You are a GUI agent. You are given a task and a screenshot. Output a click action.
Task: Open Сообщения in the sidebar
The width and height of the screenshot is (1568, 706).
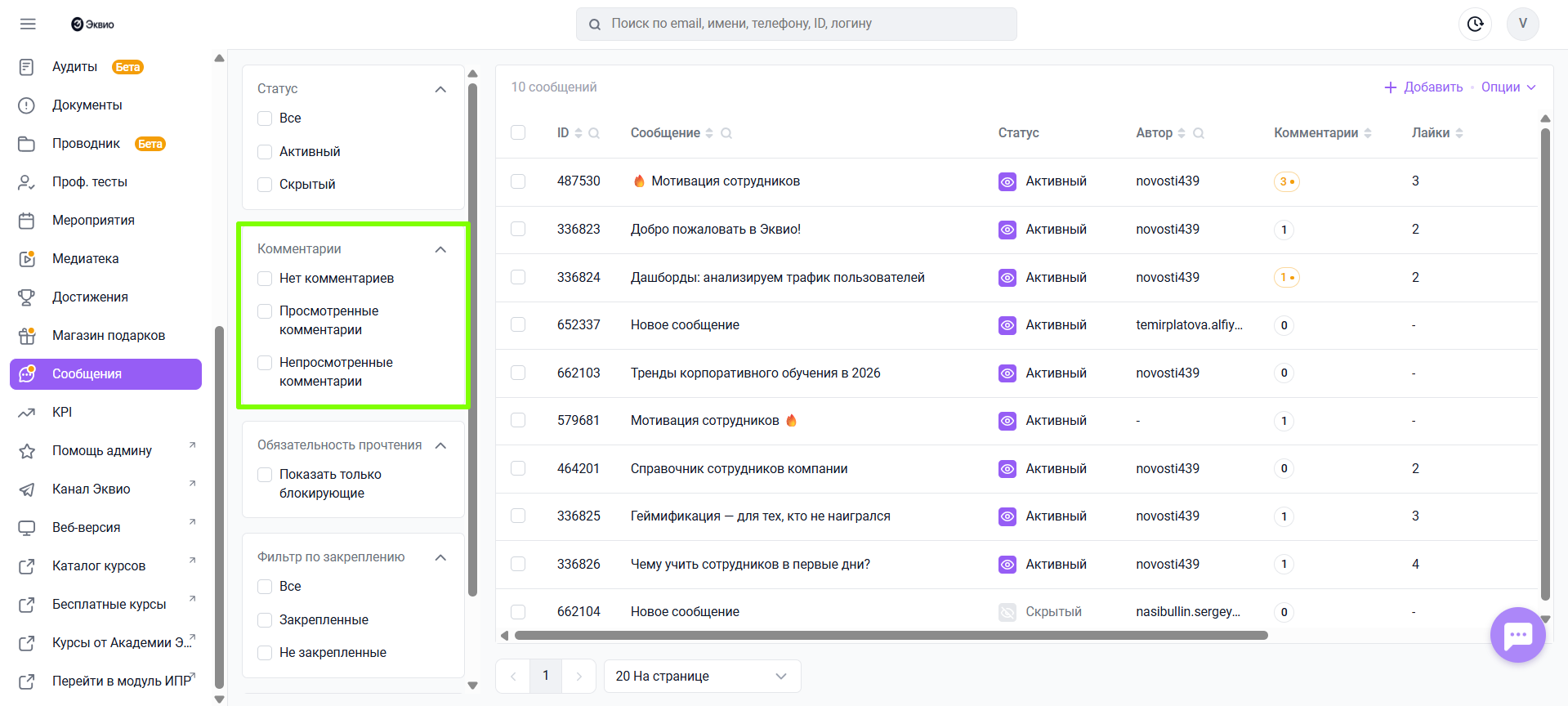pos(105,374)
